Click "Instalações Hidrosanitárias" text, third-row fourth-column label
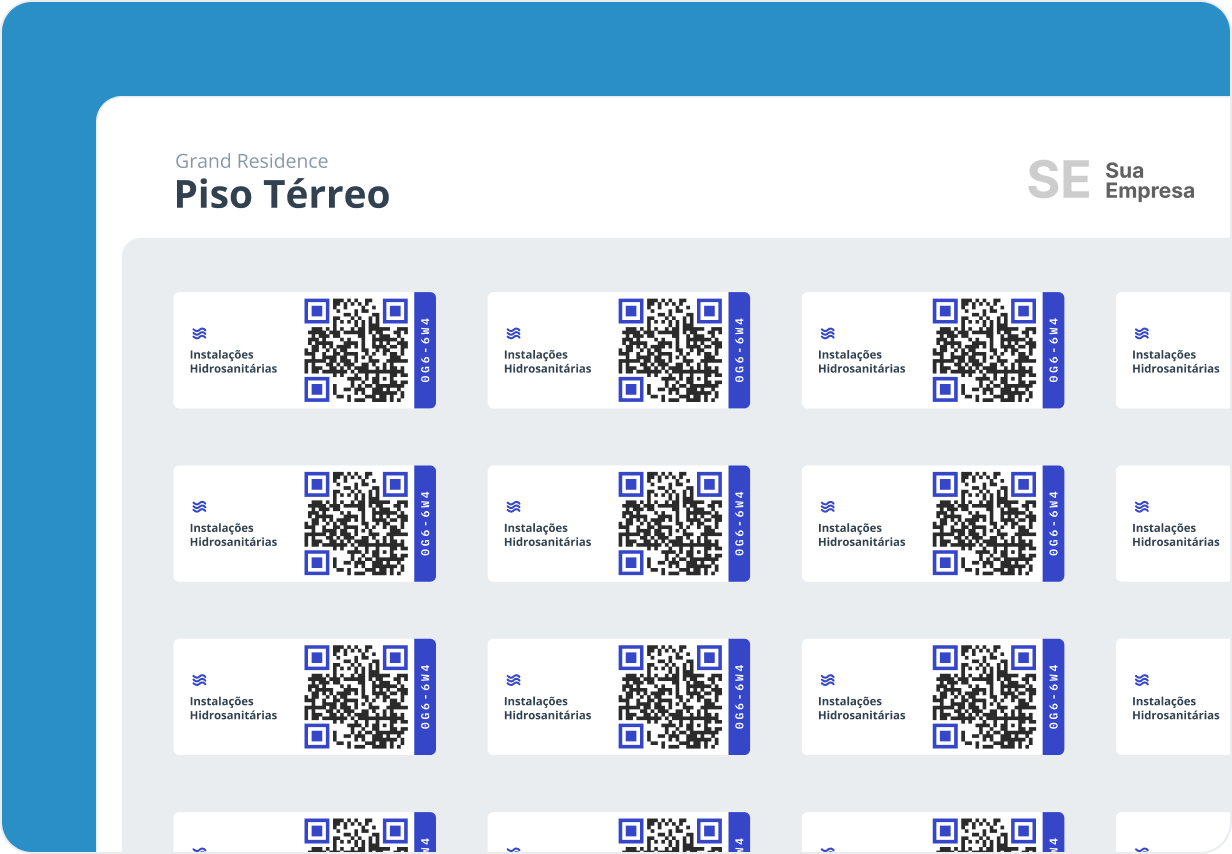Image resolution: width=1232 pixels, height=854 pixels. (1176, 708)
